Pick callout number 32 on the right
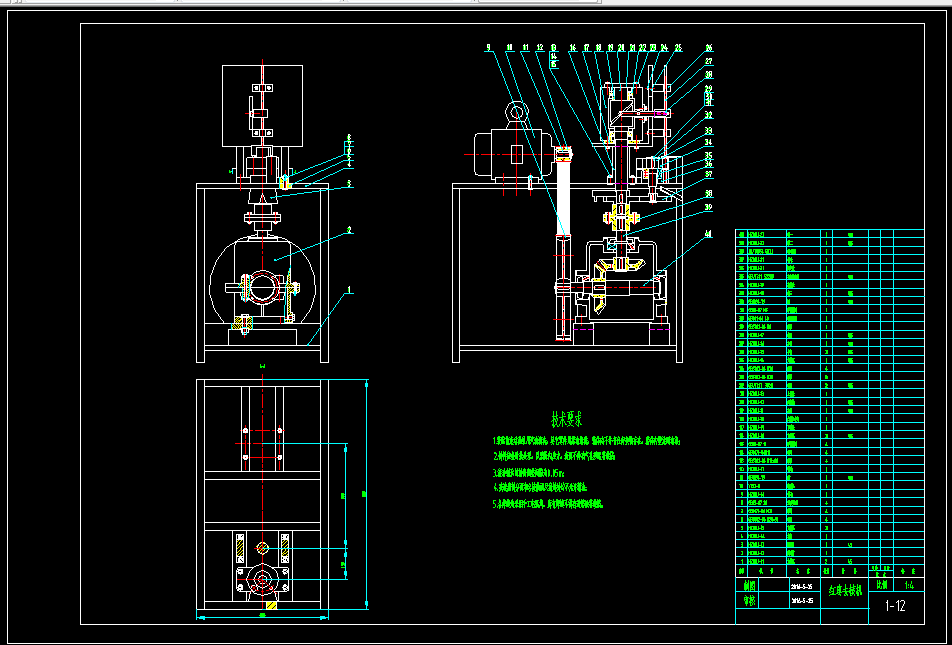The height and width of the screenshot is (645, 952). 709,115
